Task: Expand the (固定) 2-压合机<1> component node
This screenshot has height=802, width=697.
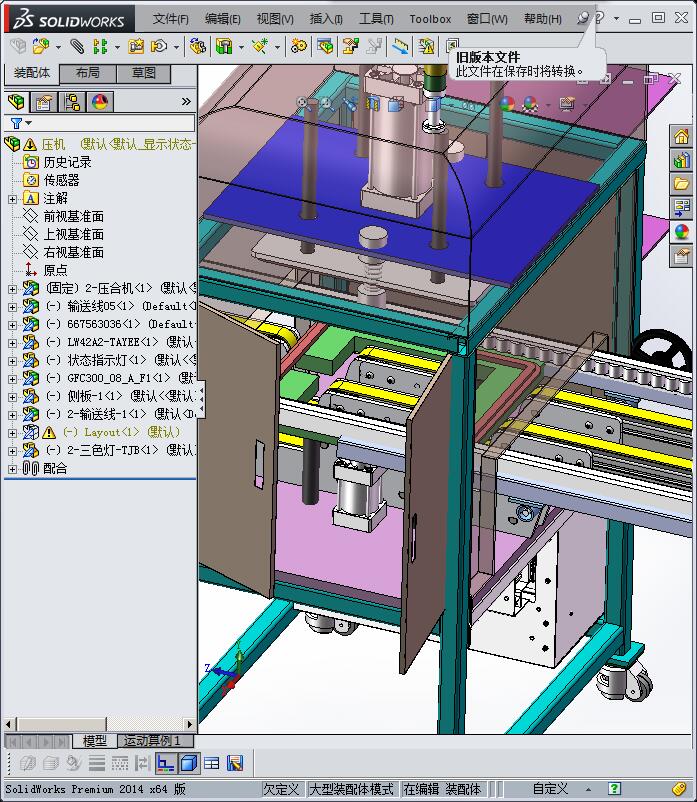Action: click(x=12, y=289)
